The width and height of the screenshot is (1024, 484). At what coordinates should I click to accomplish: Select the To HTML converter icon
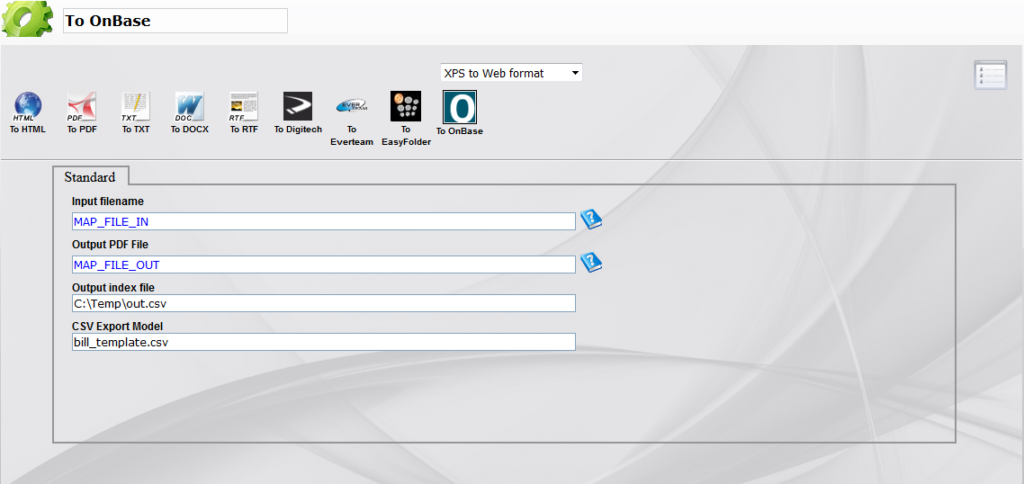[x=28, y=106]
